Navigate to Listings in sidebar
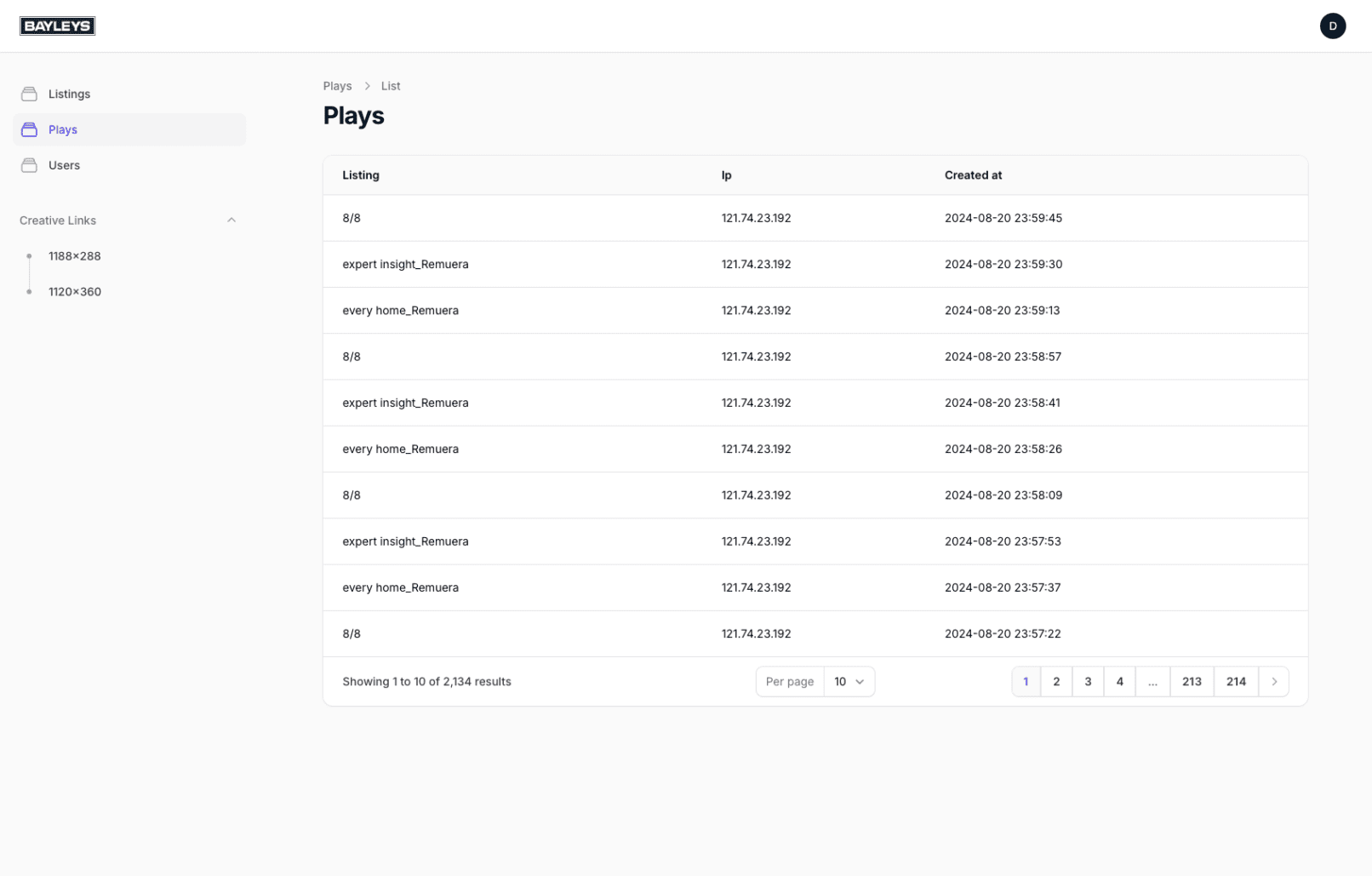The height and width of the screenshot is (876, 1372). [69, 94]
